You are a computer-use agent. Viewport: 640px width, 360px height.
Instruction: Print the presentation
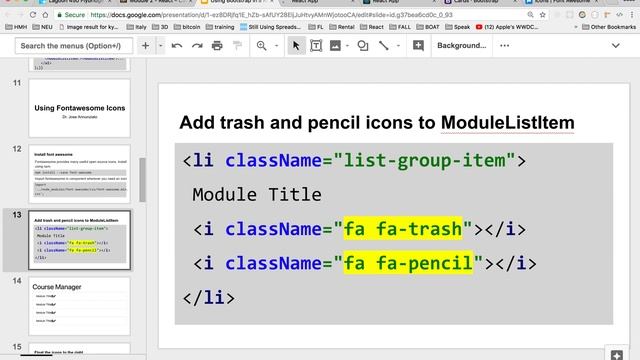click(217, 46)
